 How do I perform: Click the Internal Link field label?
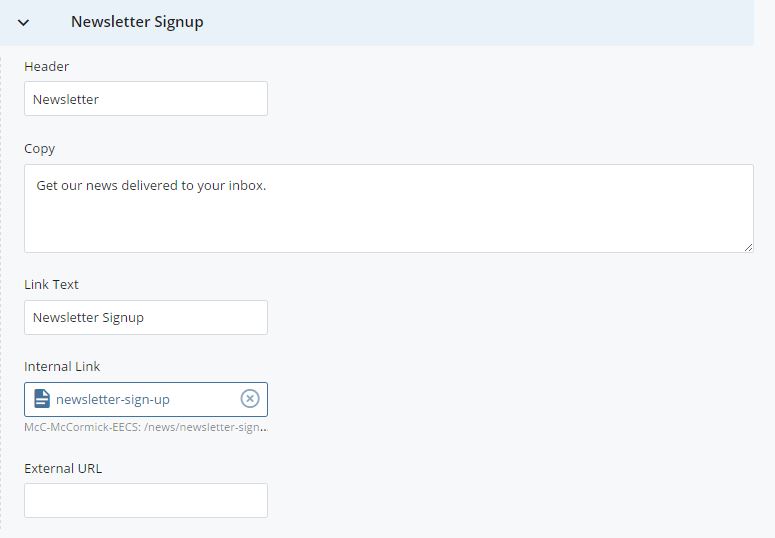(62, 366)
